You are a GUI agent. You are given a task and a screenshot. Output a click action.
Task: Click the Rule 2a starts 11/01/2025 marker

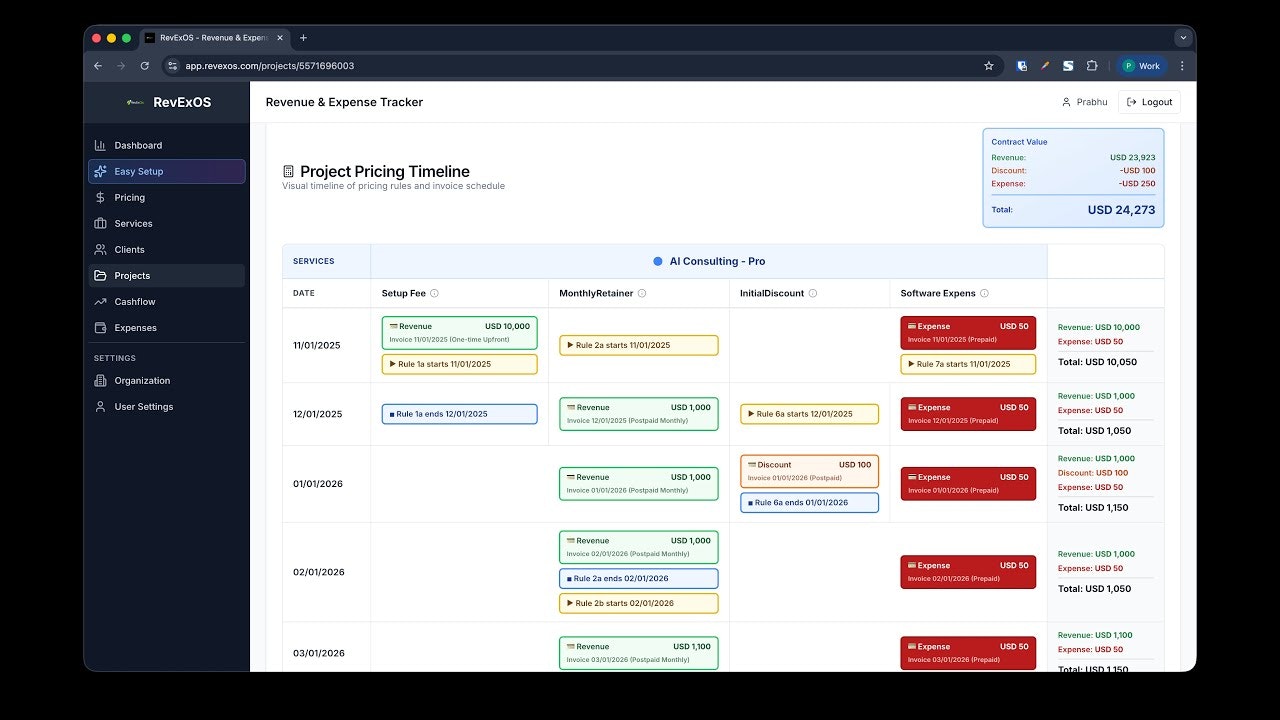pyautogui.click(x=638, y=345)
